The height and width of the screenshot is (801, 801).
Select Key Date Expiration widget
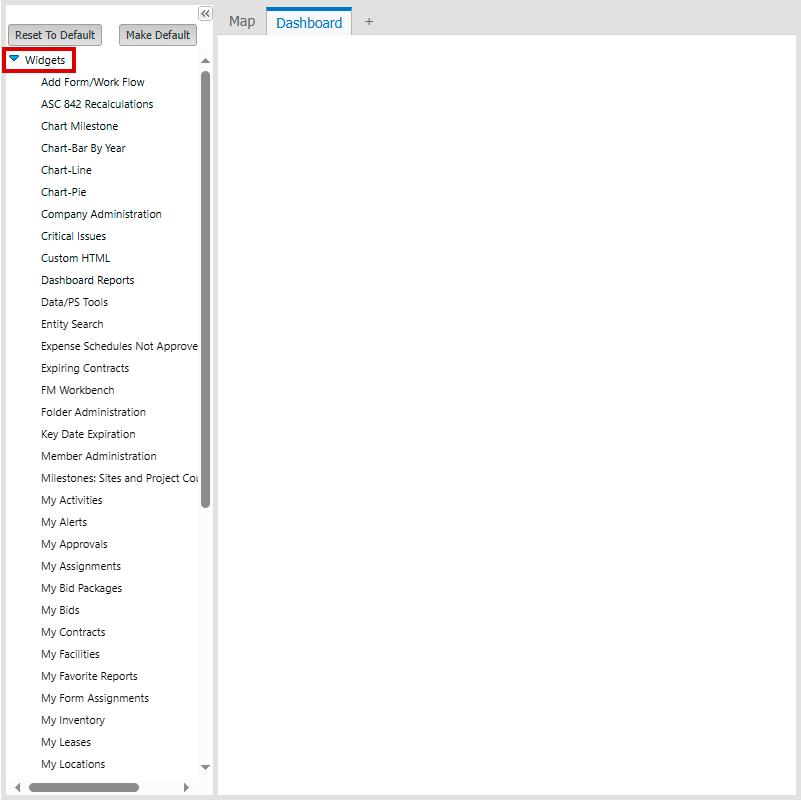[88, 434]
